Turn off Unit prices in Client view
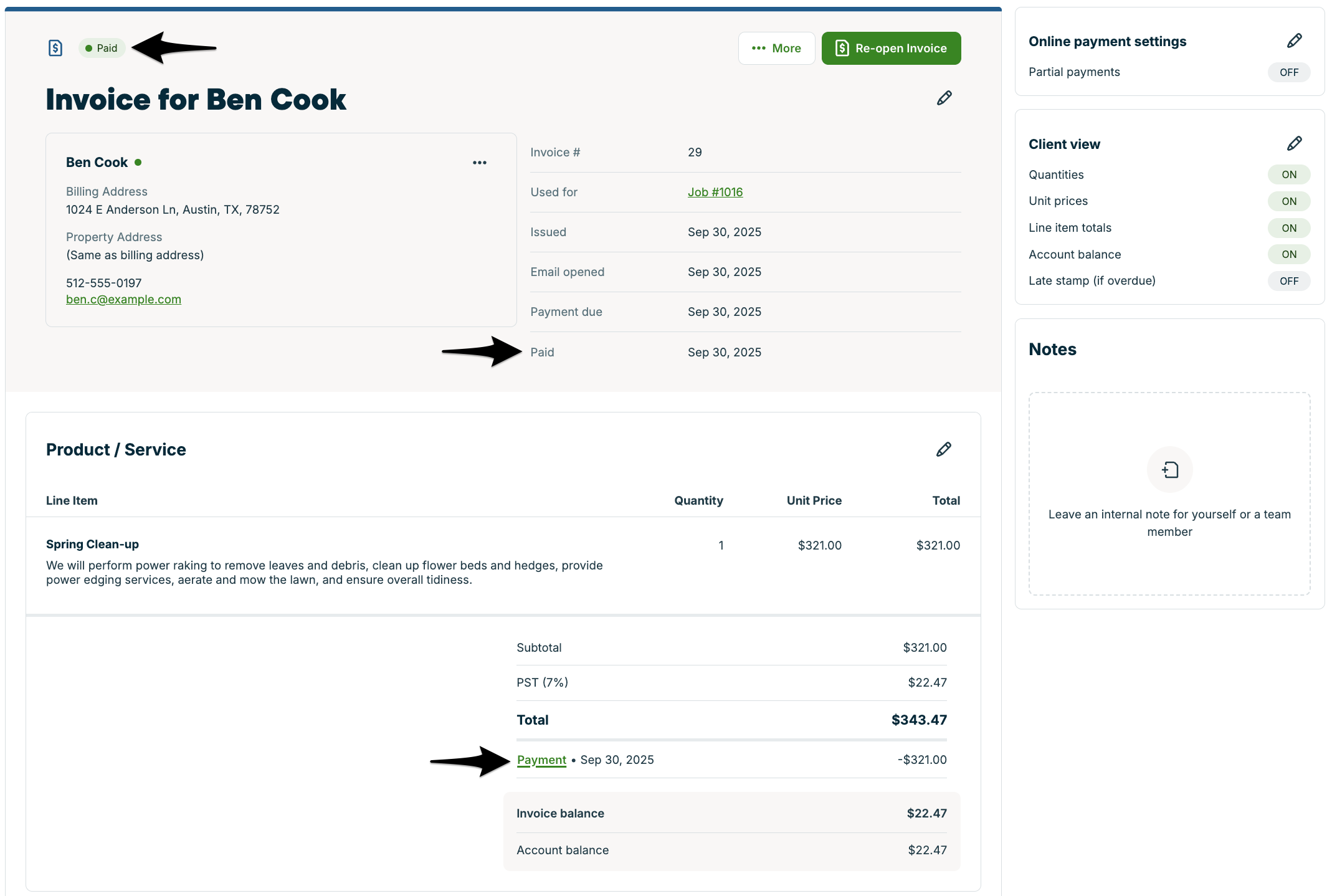Screen dimensions: 1327x896 [1288, 201]
